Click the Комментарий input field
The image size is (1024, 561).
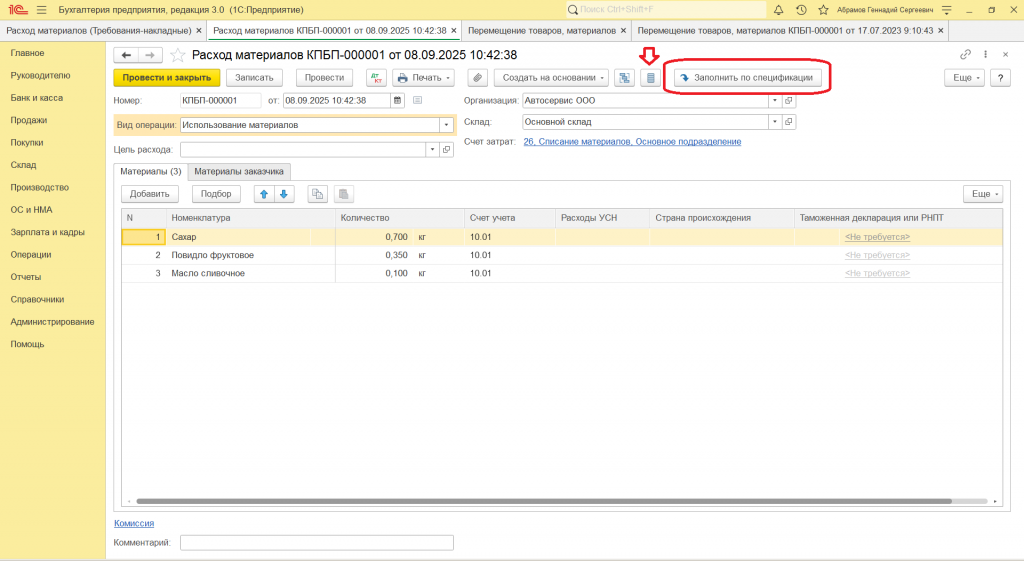click(317, 543)
